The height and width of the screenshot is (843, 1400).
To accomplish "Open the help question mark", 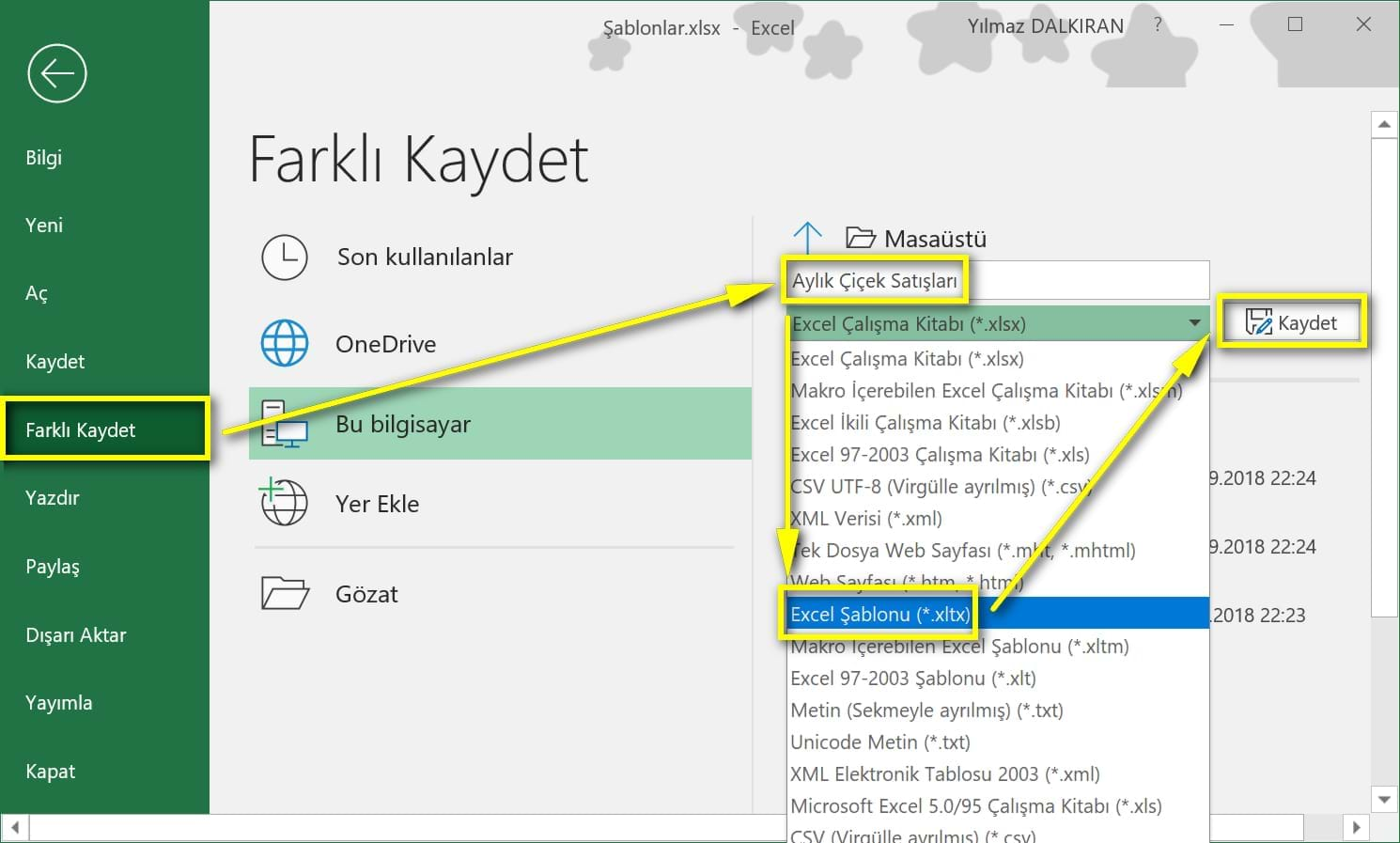I will tap(1158, 25).
